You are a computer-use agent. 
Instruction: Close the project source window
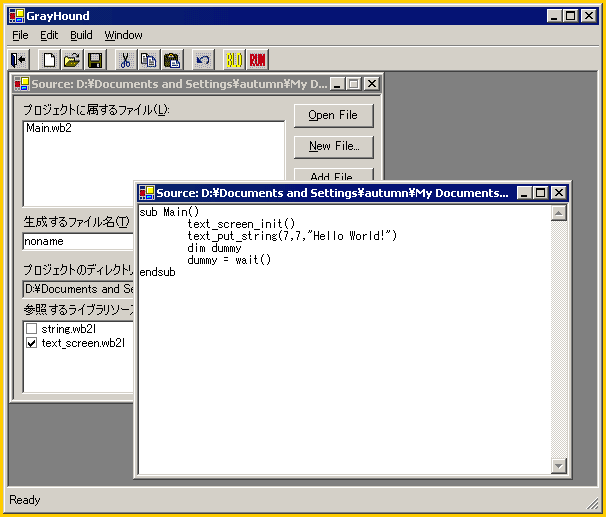(x=372, y=83)
